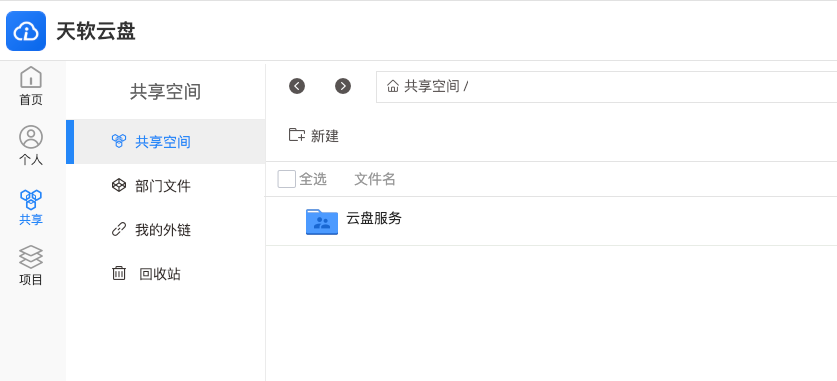This screenshot has width=837, height=381.
Task: Click the 文件名 column header
Action: [x=375, y=179]
